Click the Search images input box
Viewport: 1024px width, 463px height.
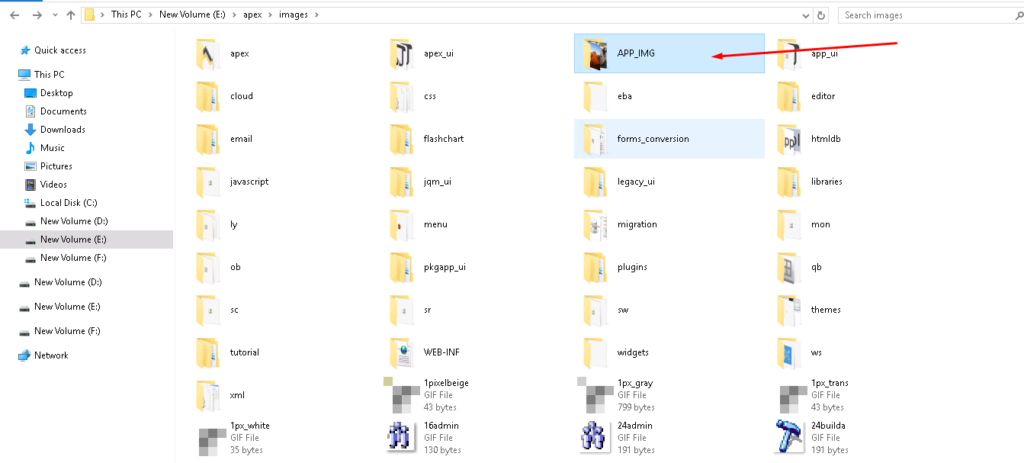click(920, 15)
